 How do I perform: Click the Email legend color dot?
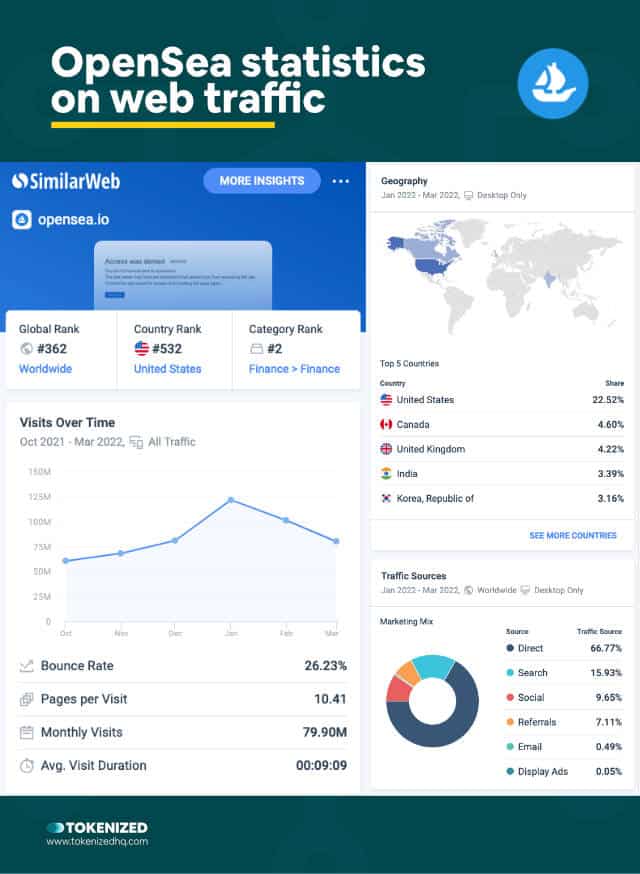510,747
